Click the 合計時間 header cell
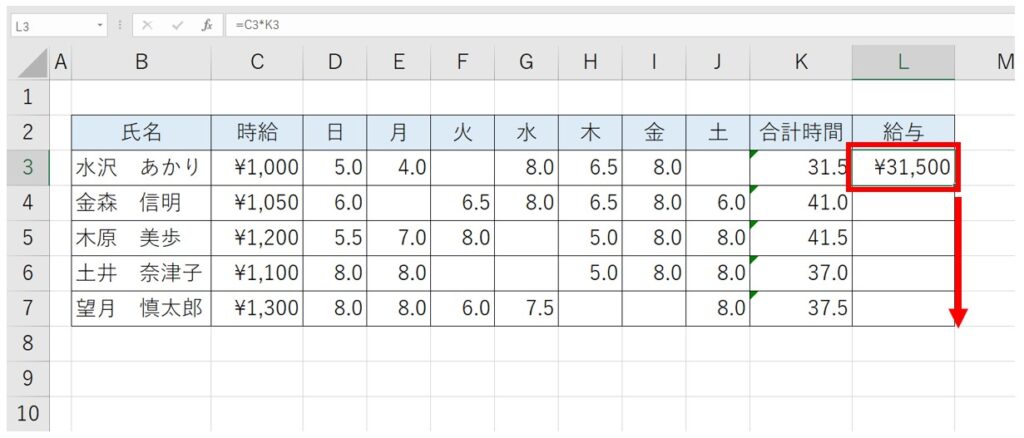 pos(801,131)
